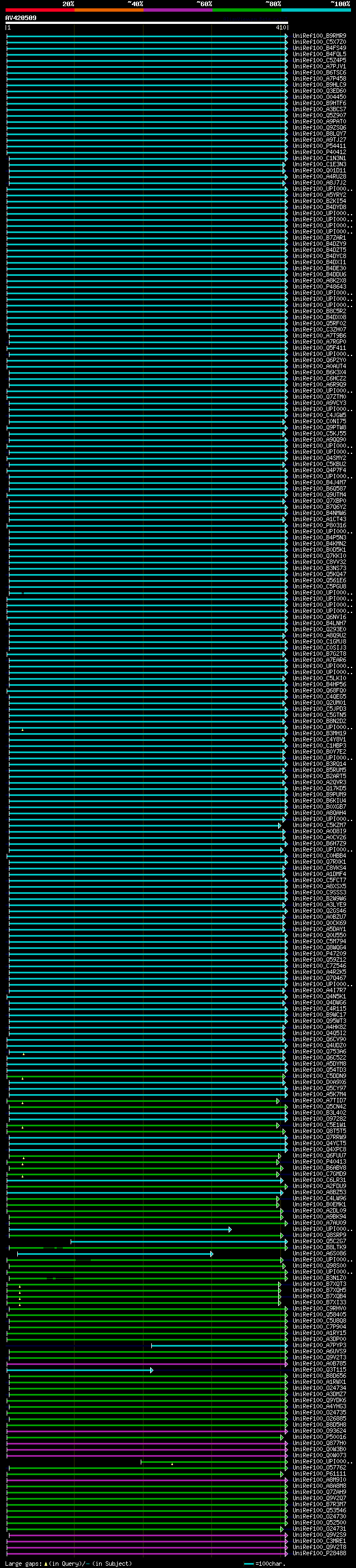Select the UniRef100_O57762 label
Viewport: 356px width, 1568px height.
pos(319,1467)
